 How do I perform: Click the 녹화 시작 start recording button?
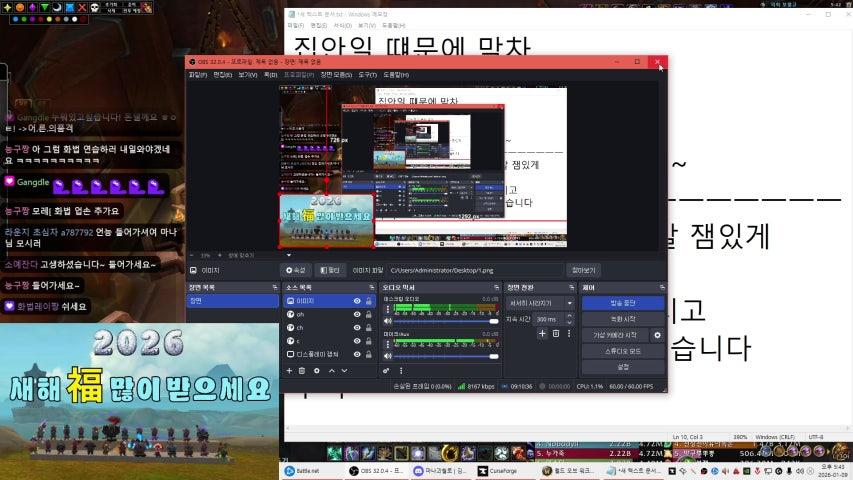click(623, 319)
